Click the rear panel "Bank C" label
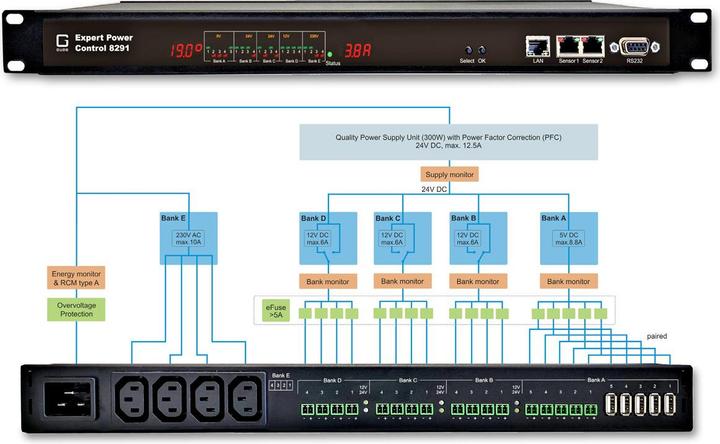This screenshot has height=444, width=720. (x=408, y=381)
